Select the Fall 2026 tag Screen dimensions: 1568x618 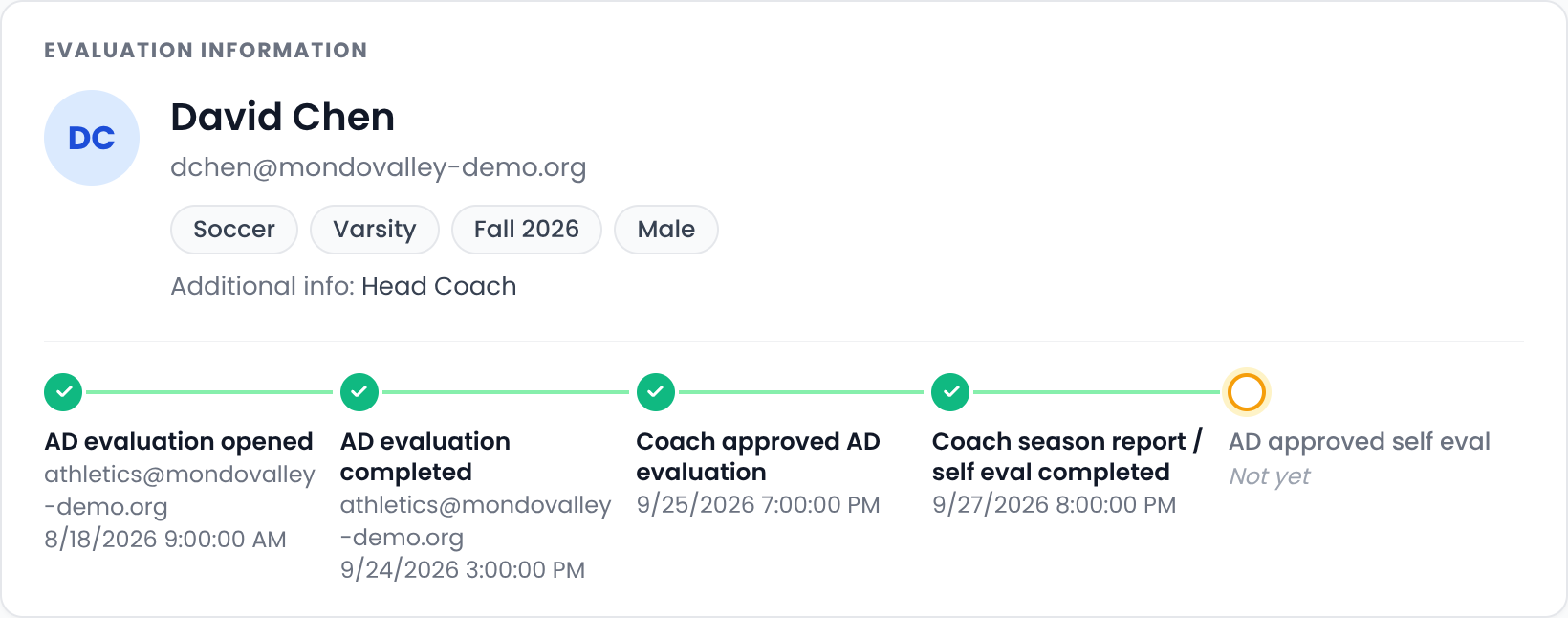(x=527, y=230)
